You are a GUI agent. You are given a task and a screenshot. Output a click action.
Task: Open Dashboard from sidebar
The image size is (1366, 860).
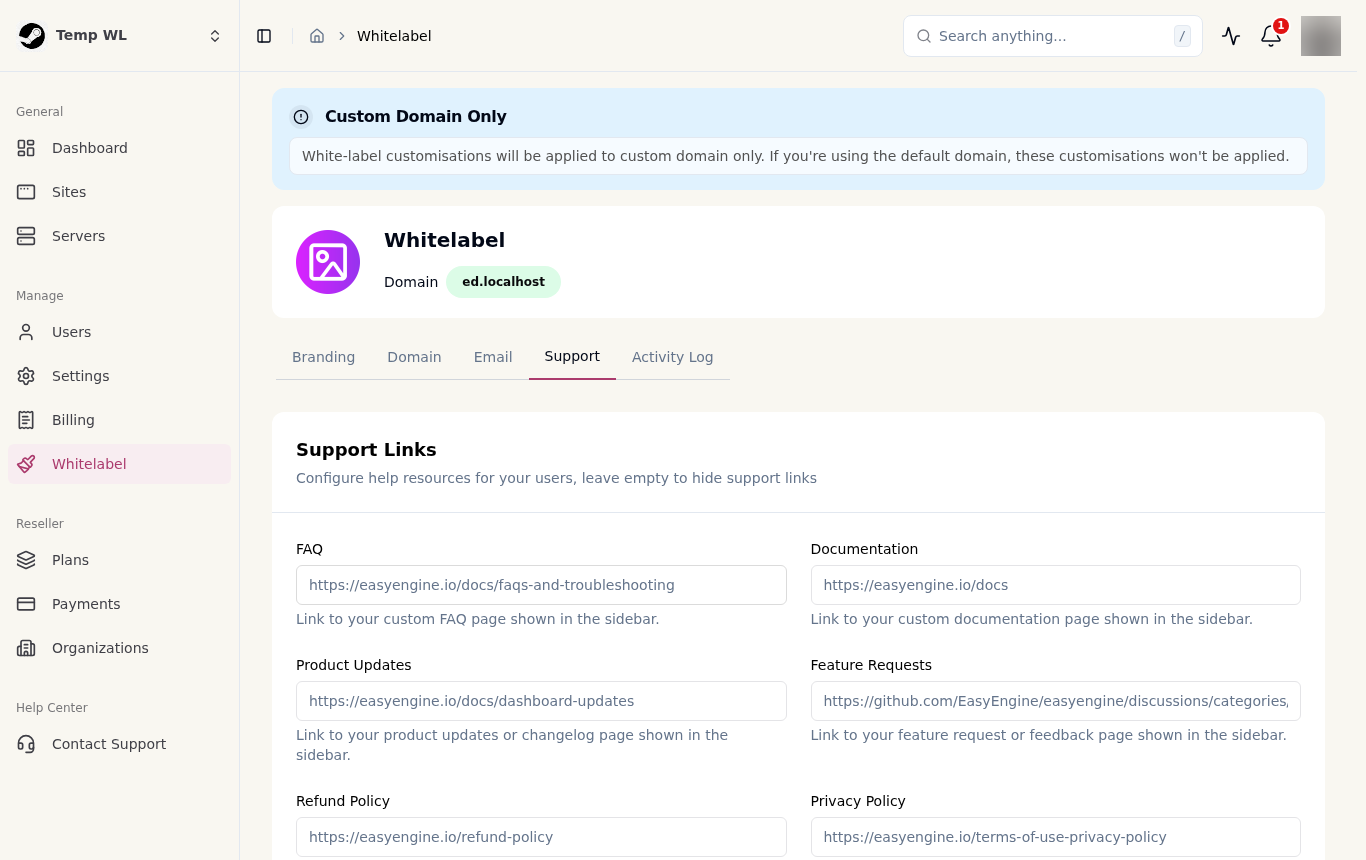point(120,148)
